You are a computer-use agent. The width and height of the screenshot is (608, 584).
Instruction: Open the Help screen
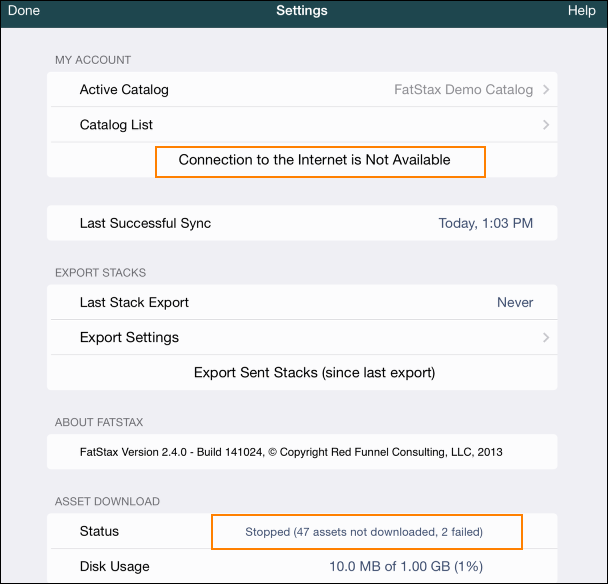(581, 10)
